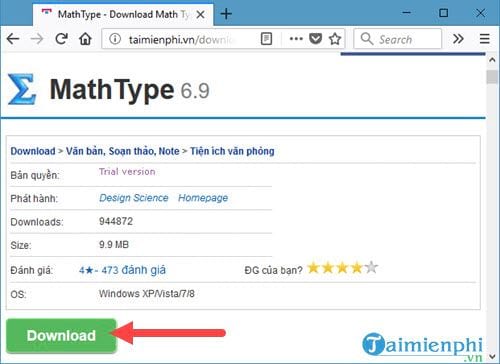Click the vertical scrollbar thumb
Viewport: 500px width, 364px height.
pos(492,77)
